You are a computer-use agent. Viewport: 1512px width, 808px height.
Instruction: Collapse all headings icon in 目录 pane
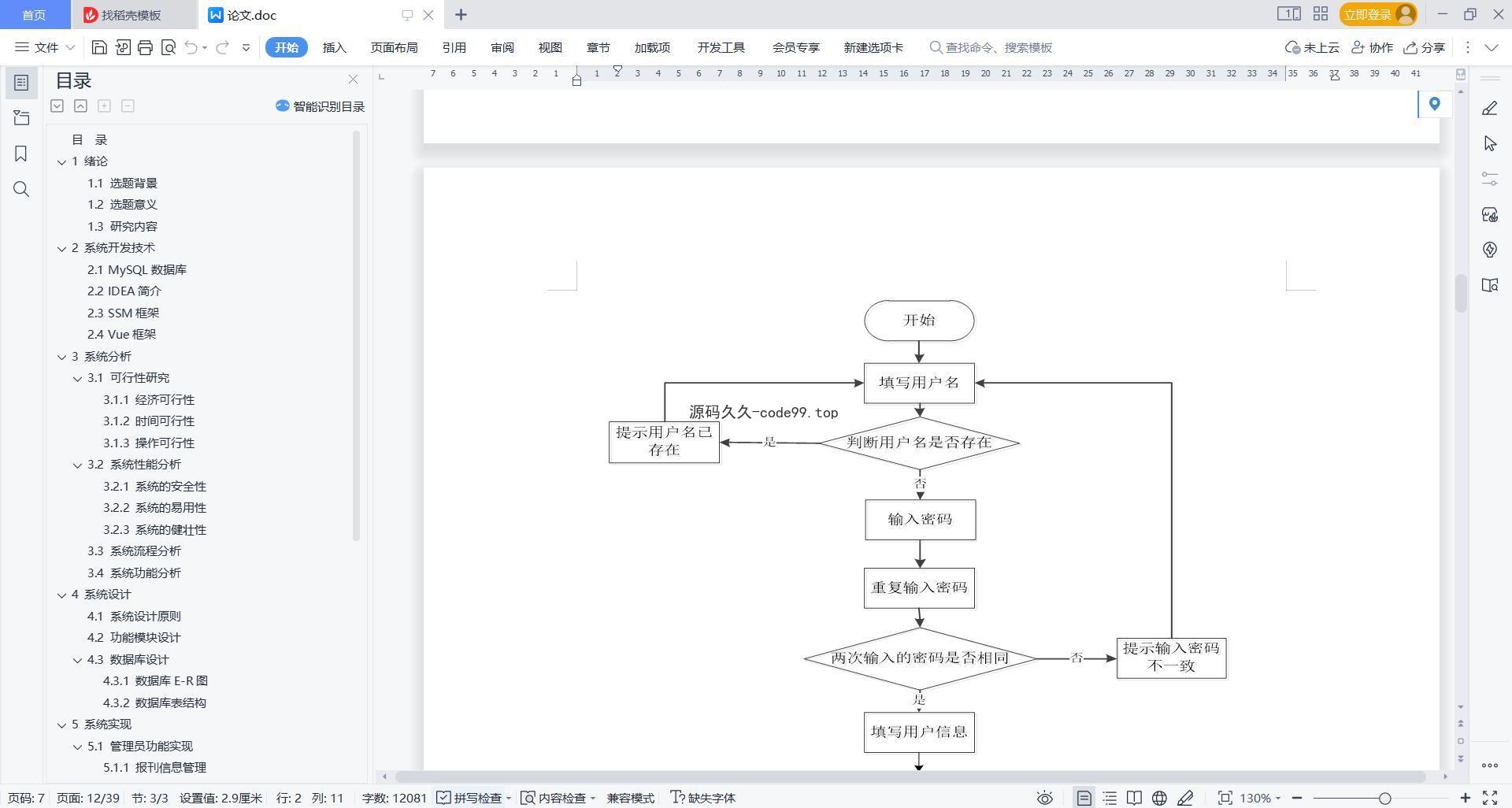(x=80, y=106)
